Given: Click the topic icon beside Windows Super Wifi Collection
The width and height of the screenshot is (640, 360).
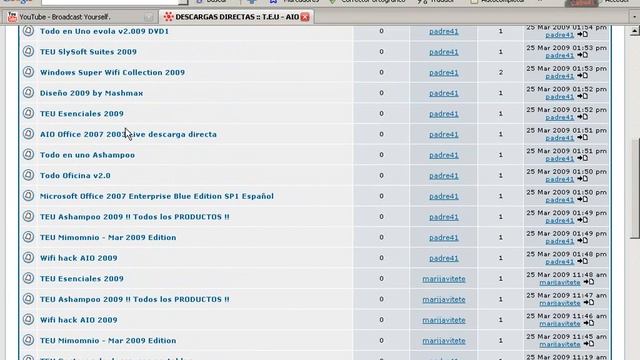Looking at the screenshot, I should point(28,72).
